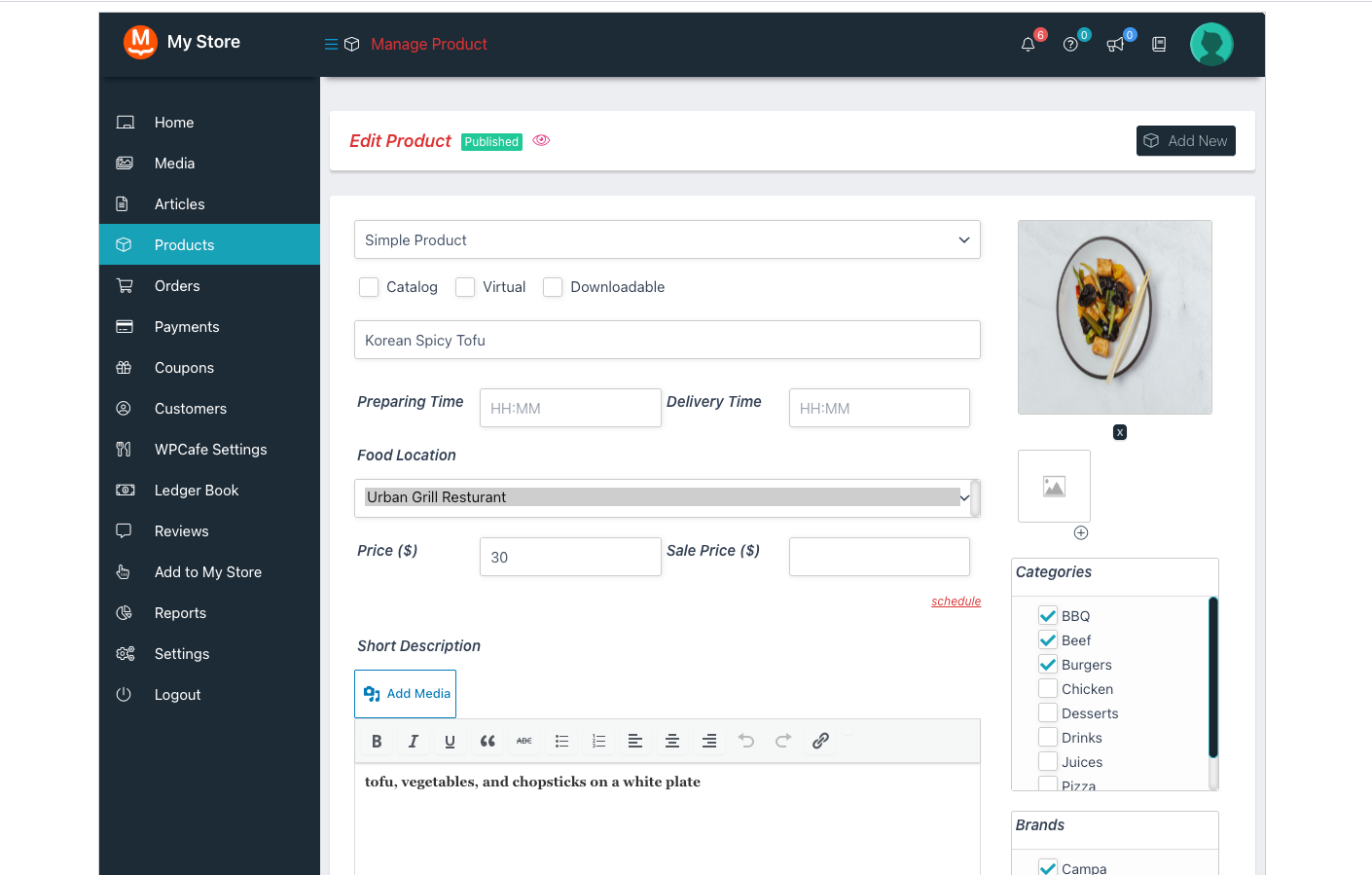Click the Korean Spicy Tofu product image
Screen dimensions: 1372x875
tap(1115, 317)
